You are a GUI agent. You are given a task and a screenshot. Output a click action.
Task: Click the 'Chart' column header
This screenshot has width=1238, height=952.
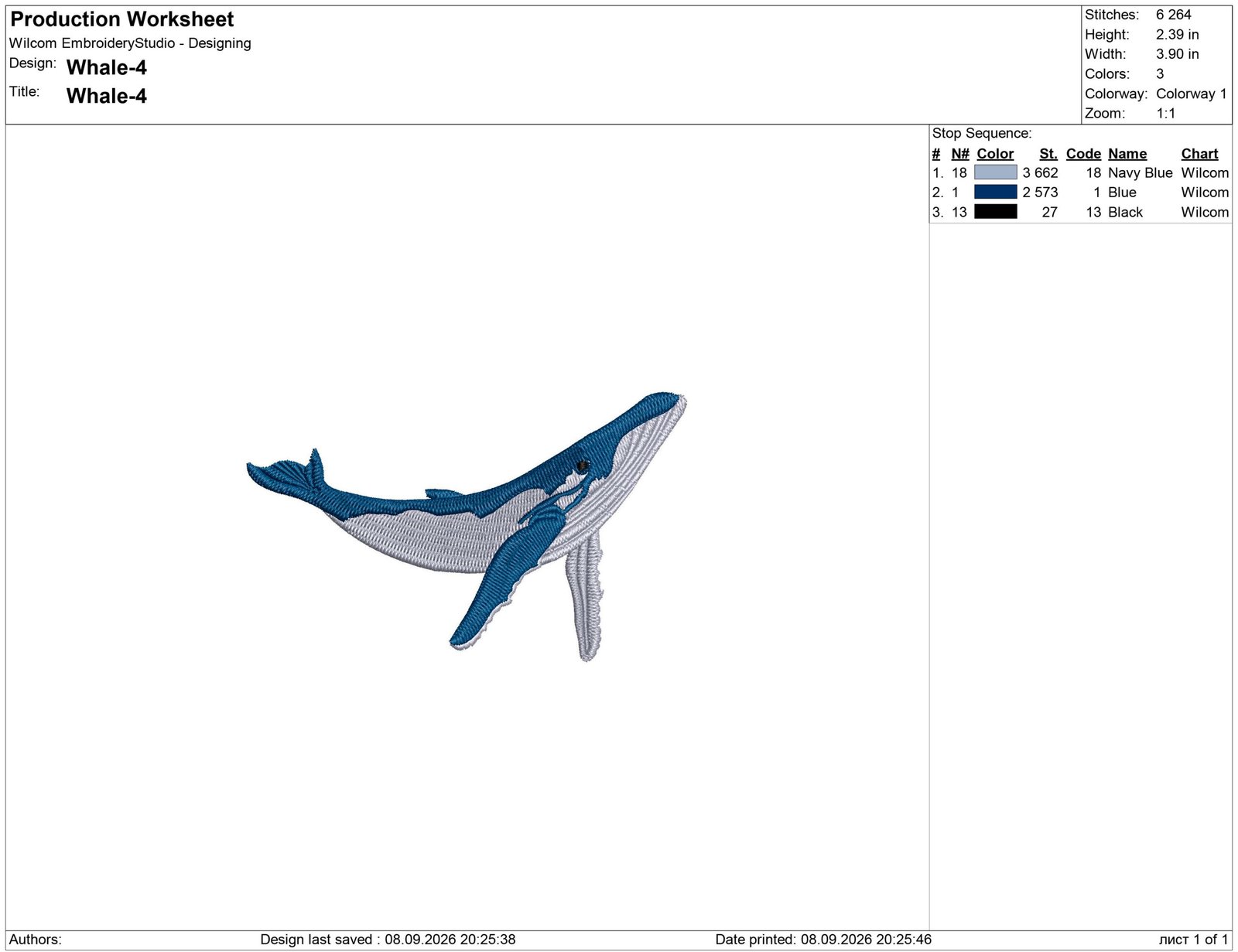pos(1199,154)
